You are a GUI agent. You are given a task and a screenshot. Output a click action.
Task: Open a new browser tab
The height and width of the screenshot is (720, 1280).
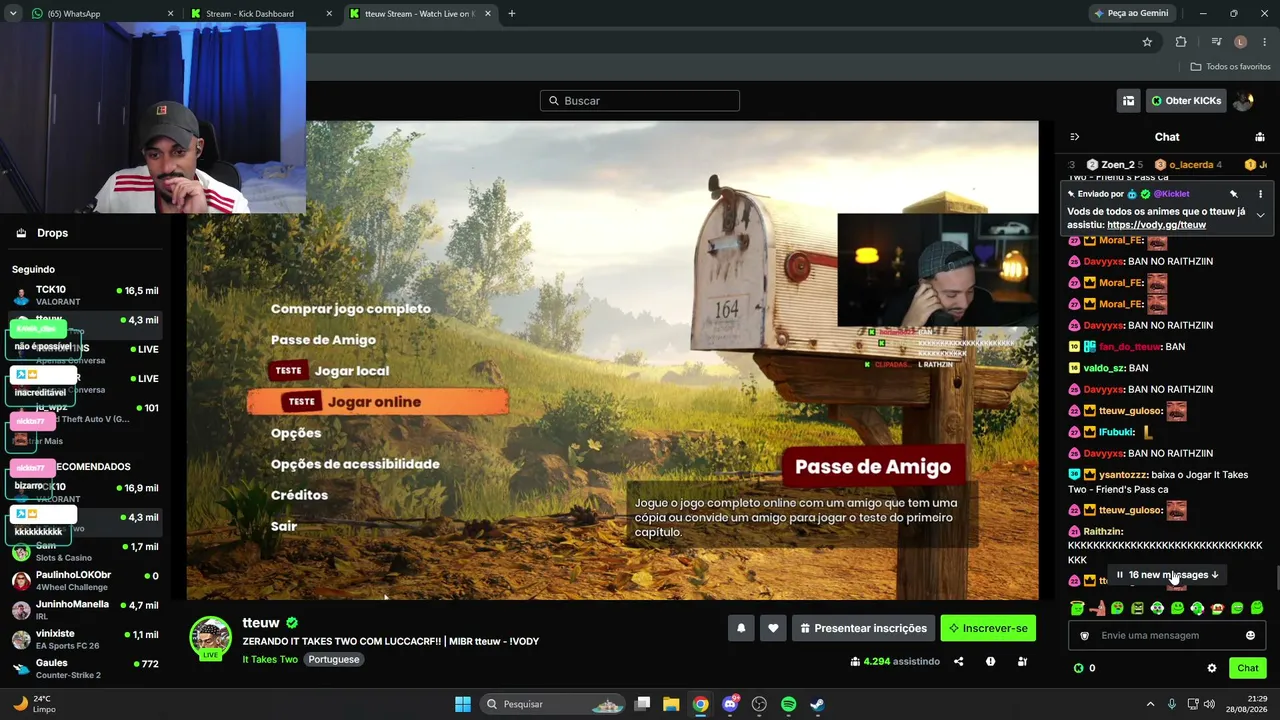click(x=512, y=14)
